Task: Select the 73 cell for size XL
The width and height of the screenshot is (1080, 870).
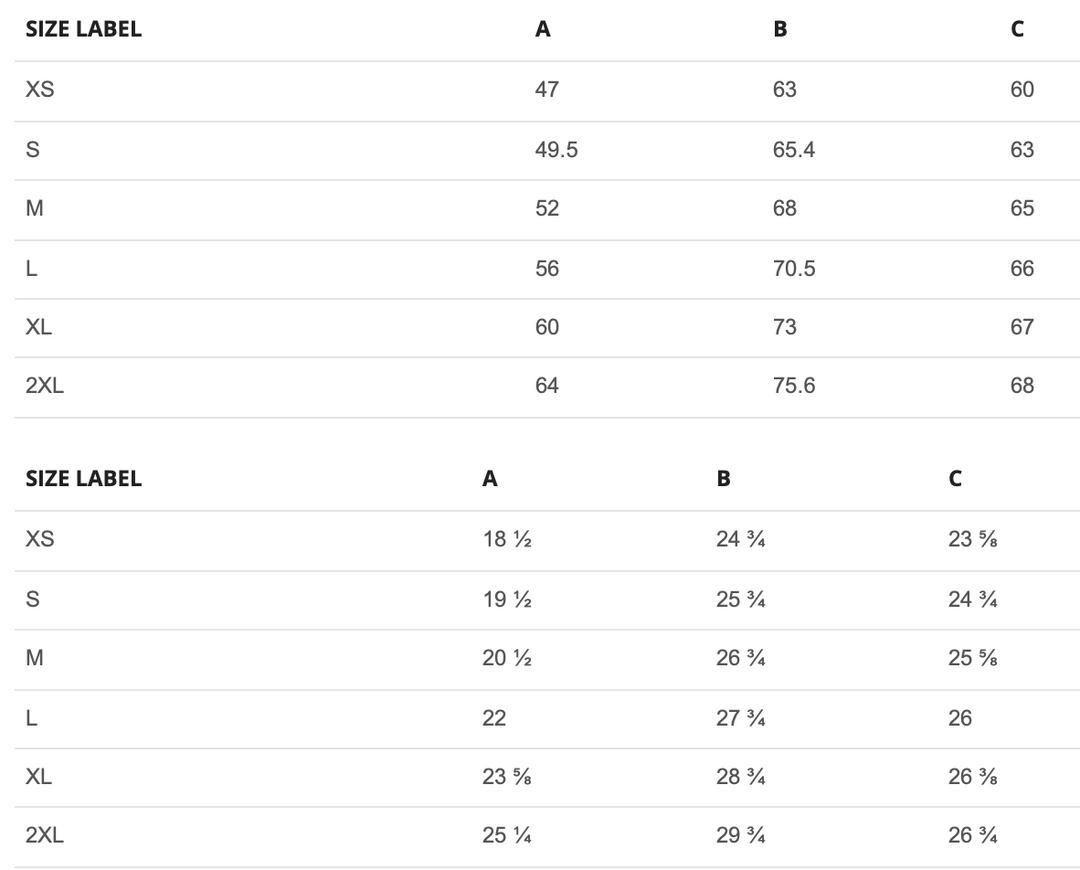Action: tap(785, 327)
